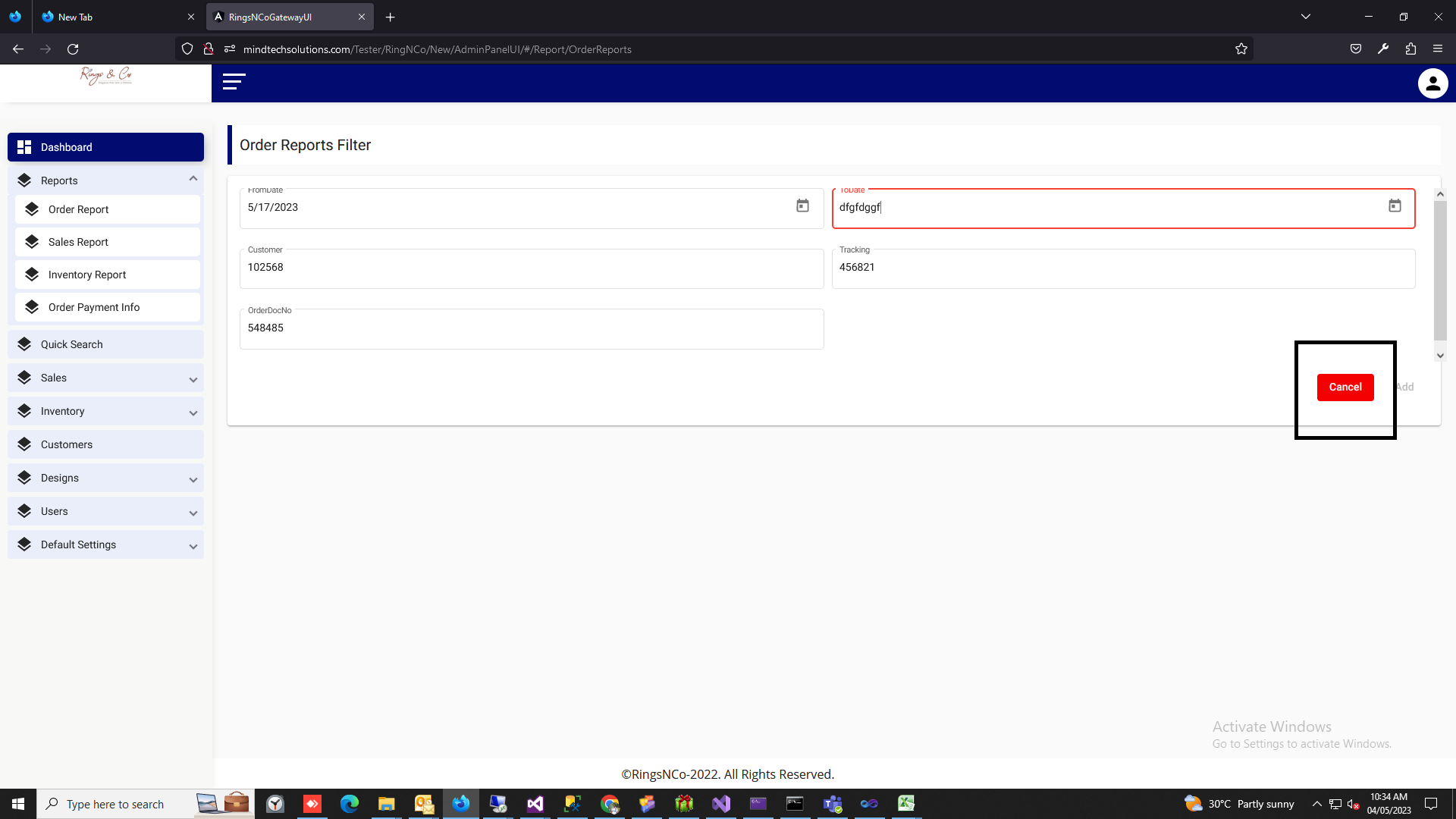
Task: Open the FromDate calendar picker icon
Action: click(x=802, y=206)
